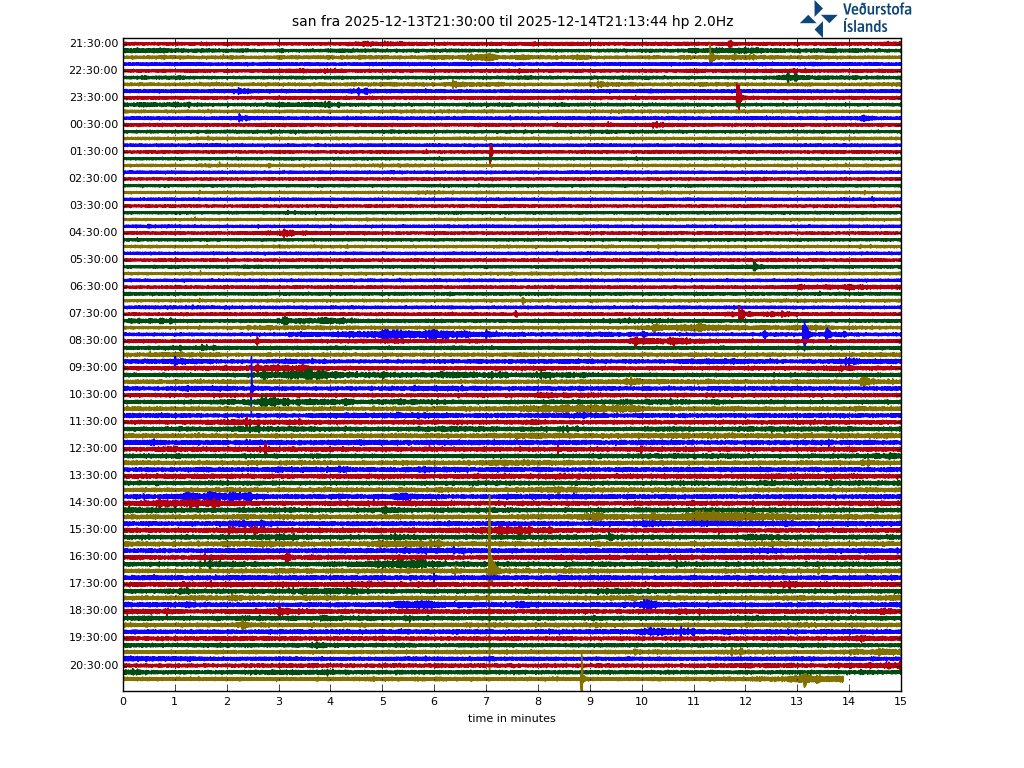Click the 12:30:00 time label
The width and height of the screenshot is (1024, 768).
(x=94, y=449)
